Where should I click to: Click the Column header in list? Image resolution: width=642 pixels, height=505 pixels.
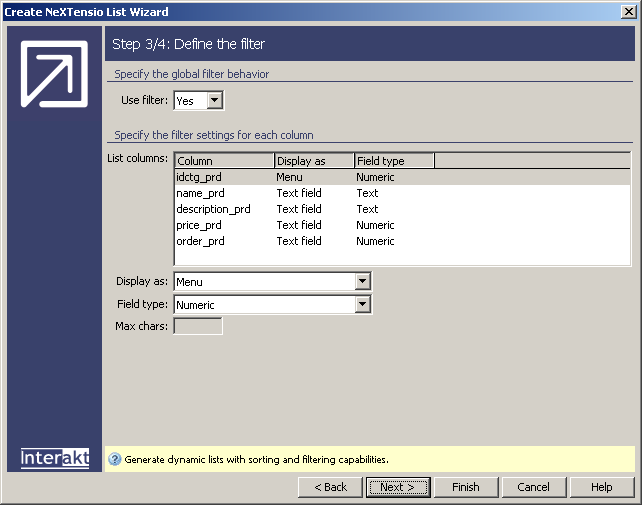[224, 161]
